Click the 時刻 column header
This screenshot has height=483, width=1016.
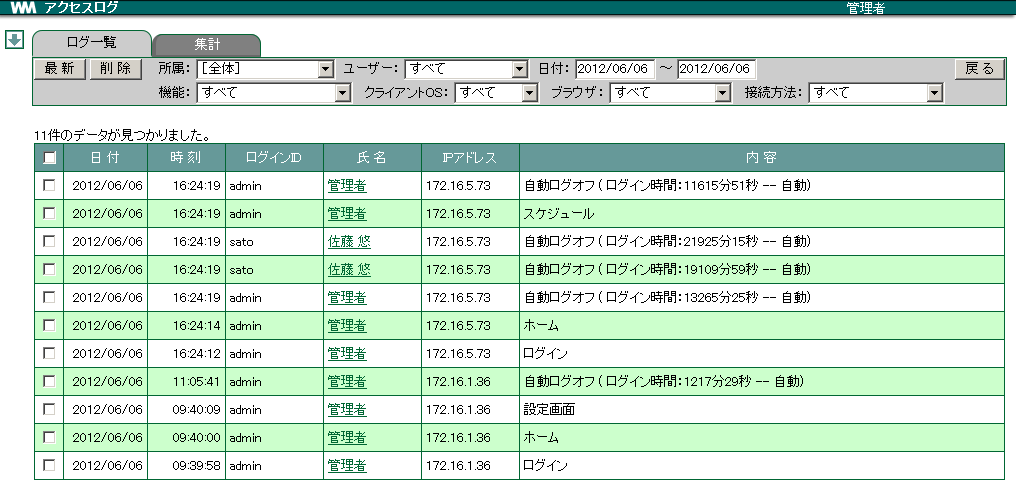[186, 158]
